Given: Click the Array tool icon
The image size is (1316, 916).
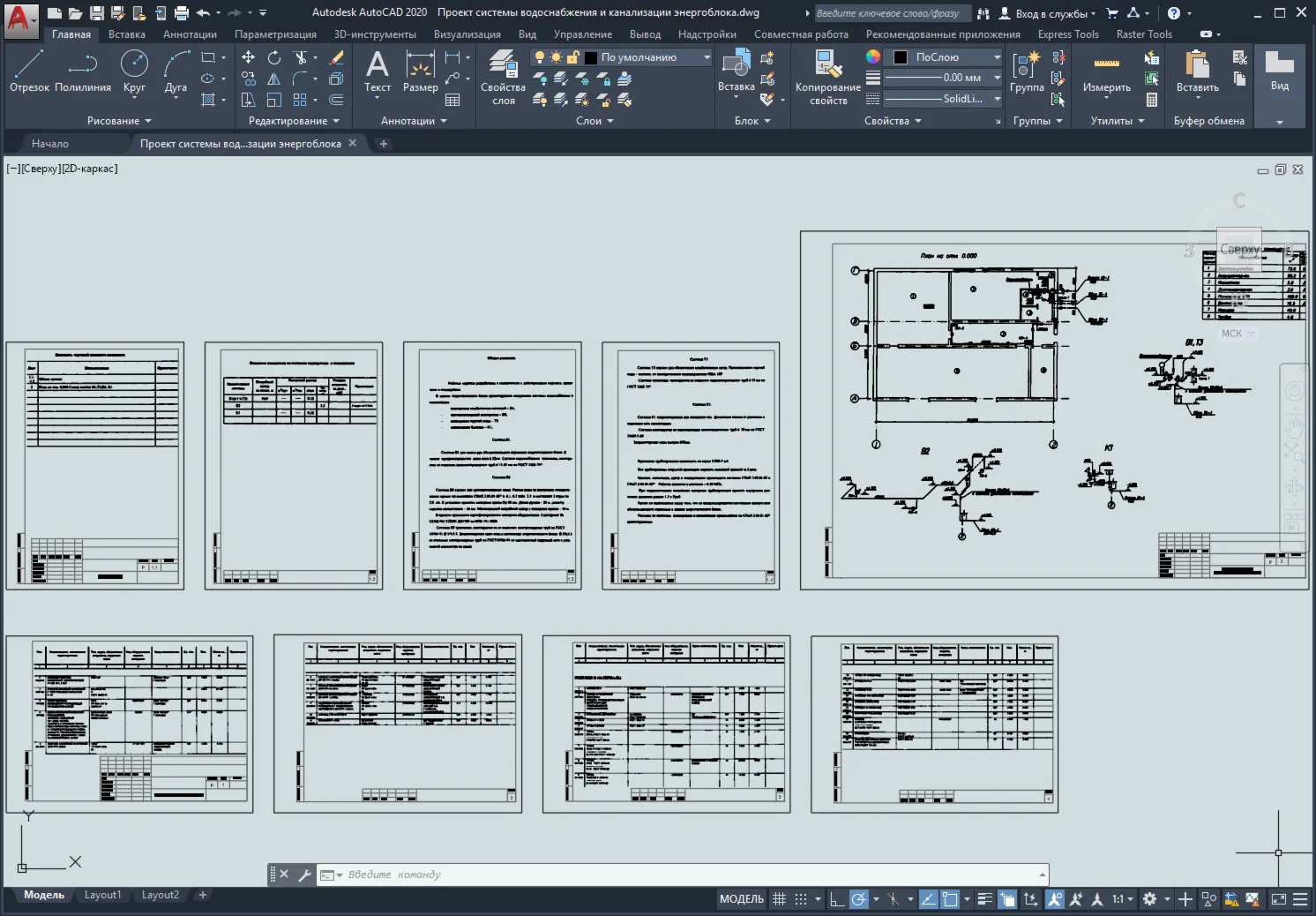Looking at the screenshot, I should point(300,100).
